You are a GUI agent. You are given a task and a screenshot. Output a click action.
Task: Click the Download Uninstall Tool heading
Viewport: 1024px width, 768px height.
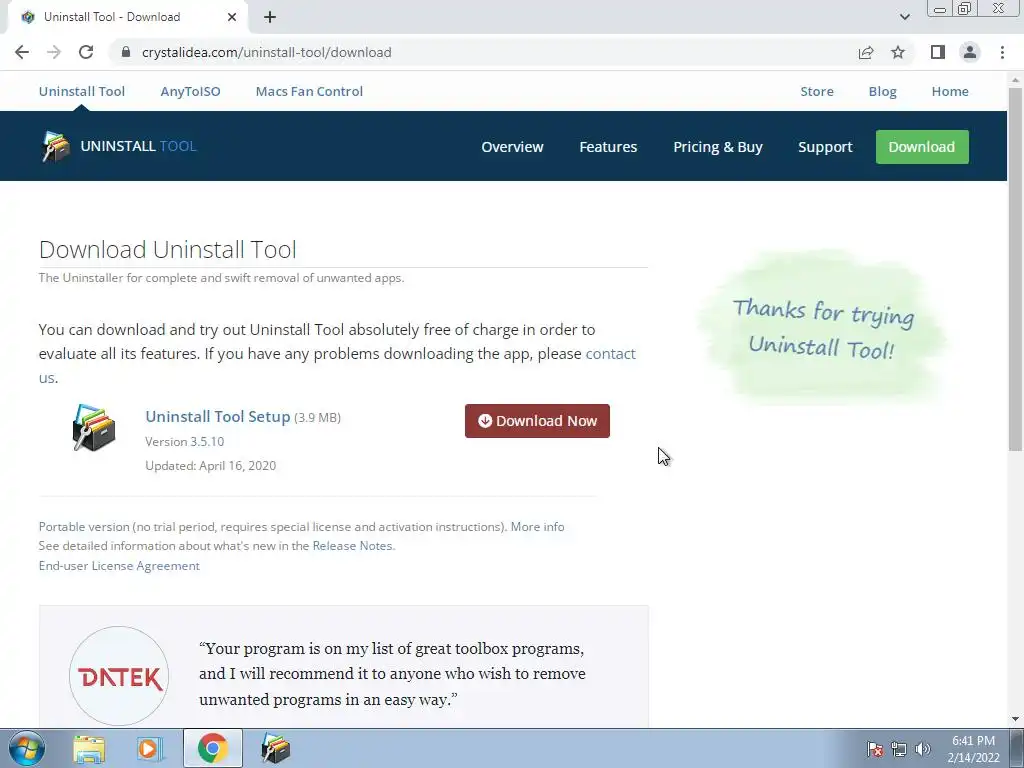coord(168,249)
